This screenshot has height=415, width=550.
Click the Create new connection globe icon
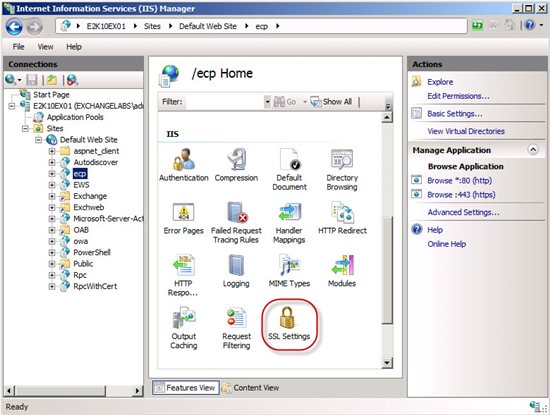(11, 80)
